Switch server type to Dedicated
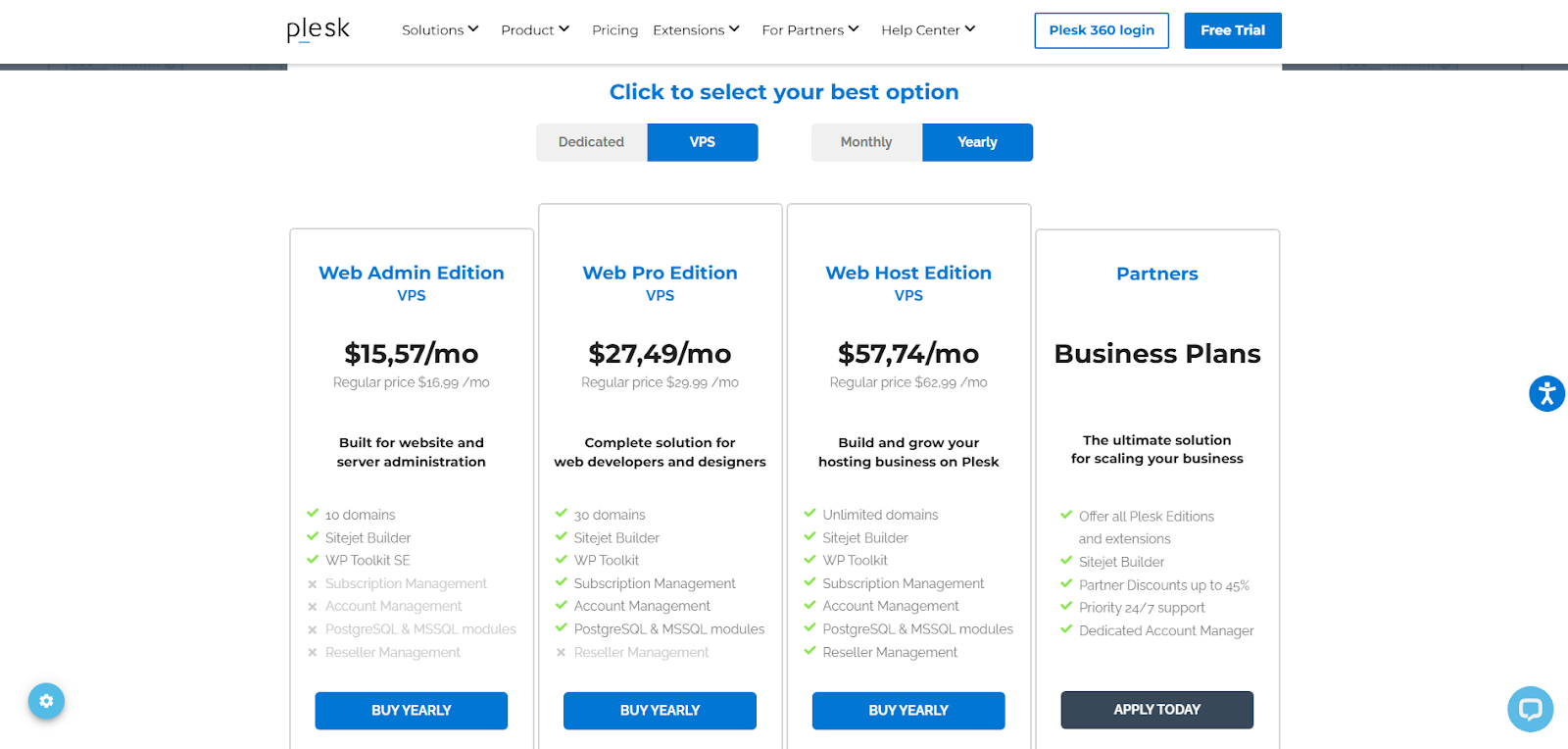 tap(591, 142)
